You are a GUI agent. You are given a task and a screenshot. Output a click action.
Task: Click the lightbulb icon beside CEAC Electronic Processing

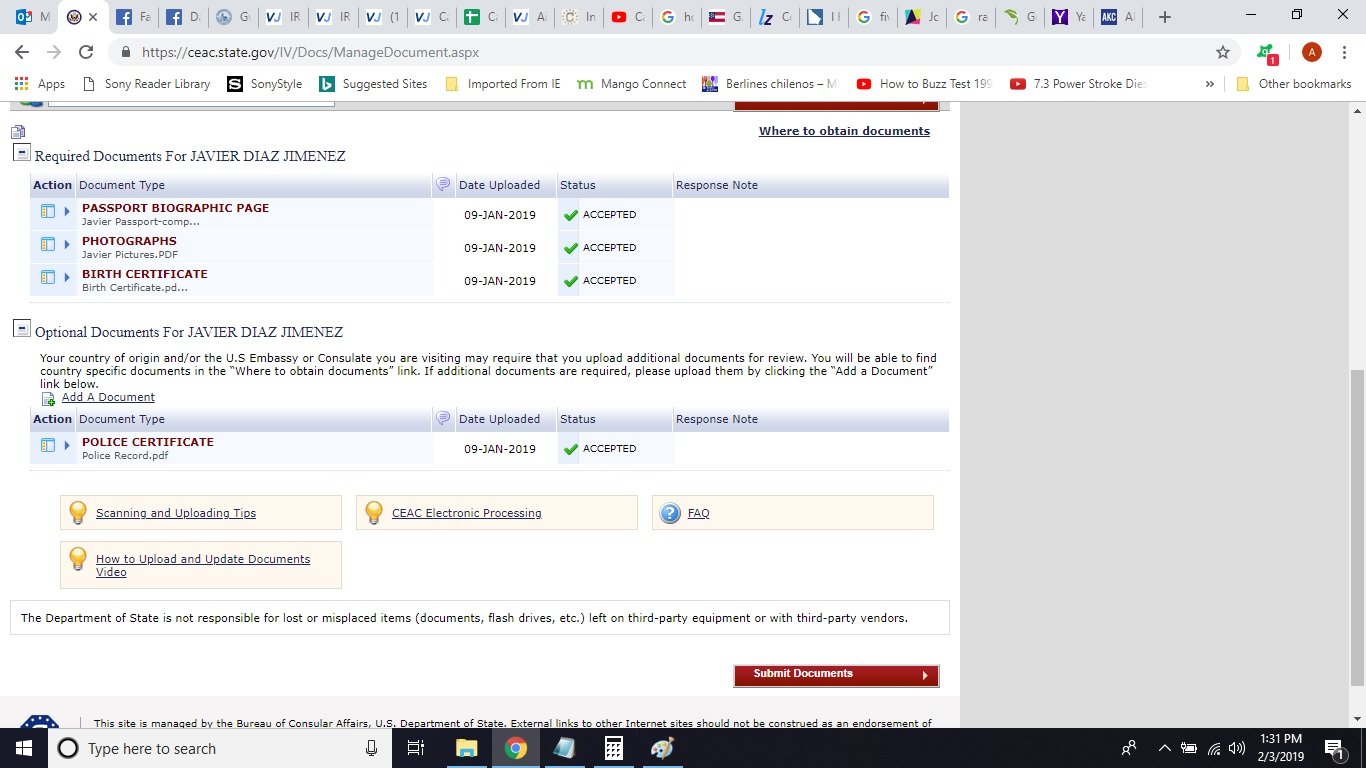374,513
